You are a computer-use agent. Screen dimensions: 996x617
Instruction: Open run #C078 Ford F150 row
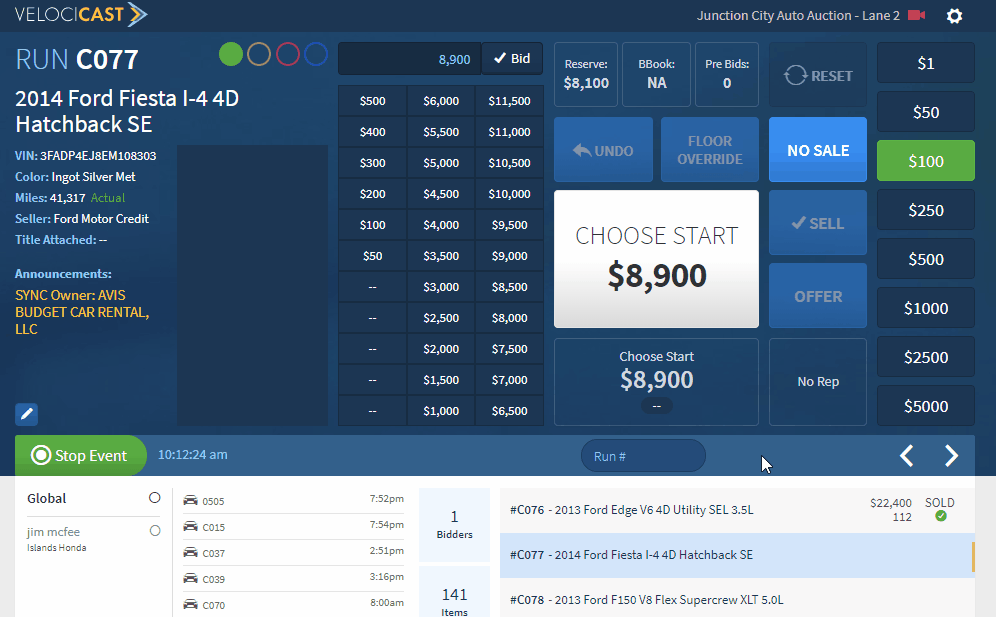pyautogui.click(x=737, y=599)
